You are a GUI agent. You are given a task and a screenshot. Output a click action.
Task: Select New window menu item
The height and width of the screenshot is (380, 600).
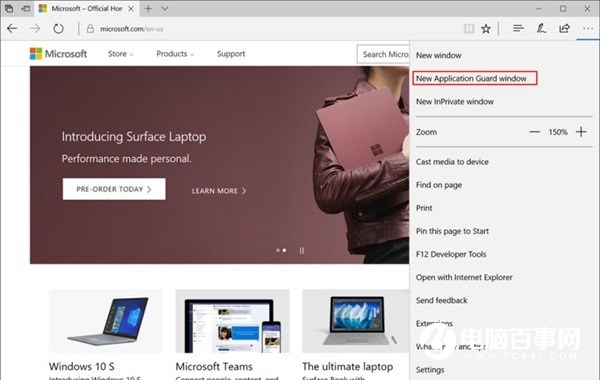(439, 55)
